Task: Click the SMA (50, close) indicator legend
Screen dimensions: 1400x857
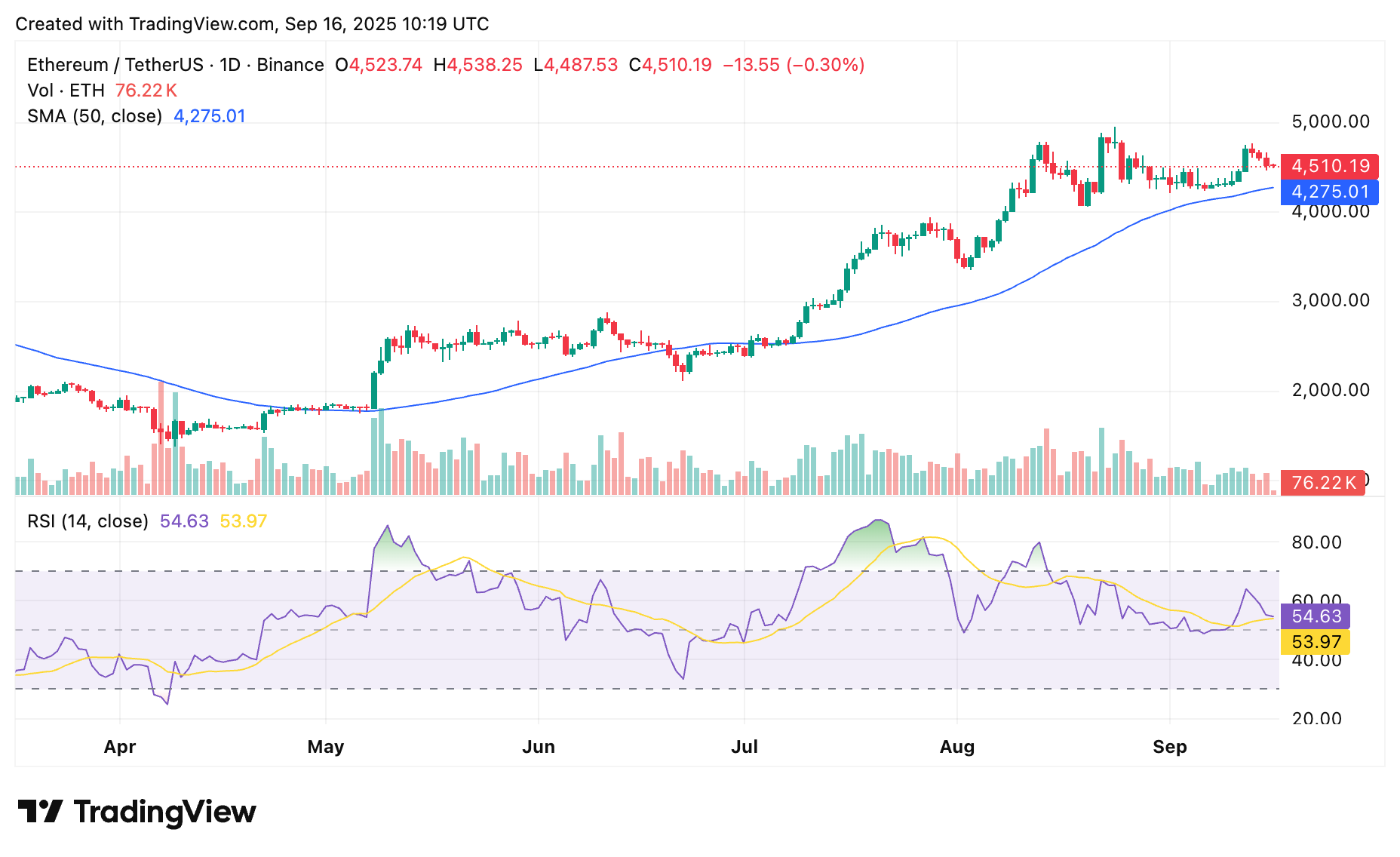Action: tap(94, 116)
